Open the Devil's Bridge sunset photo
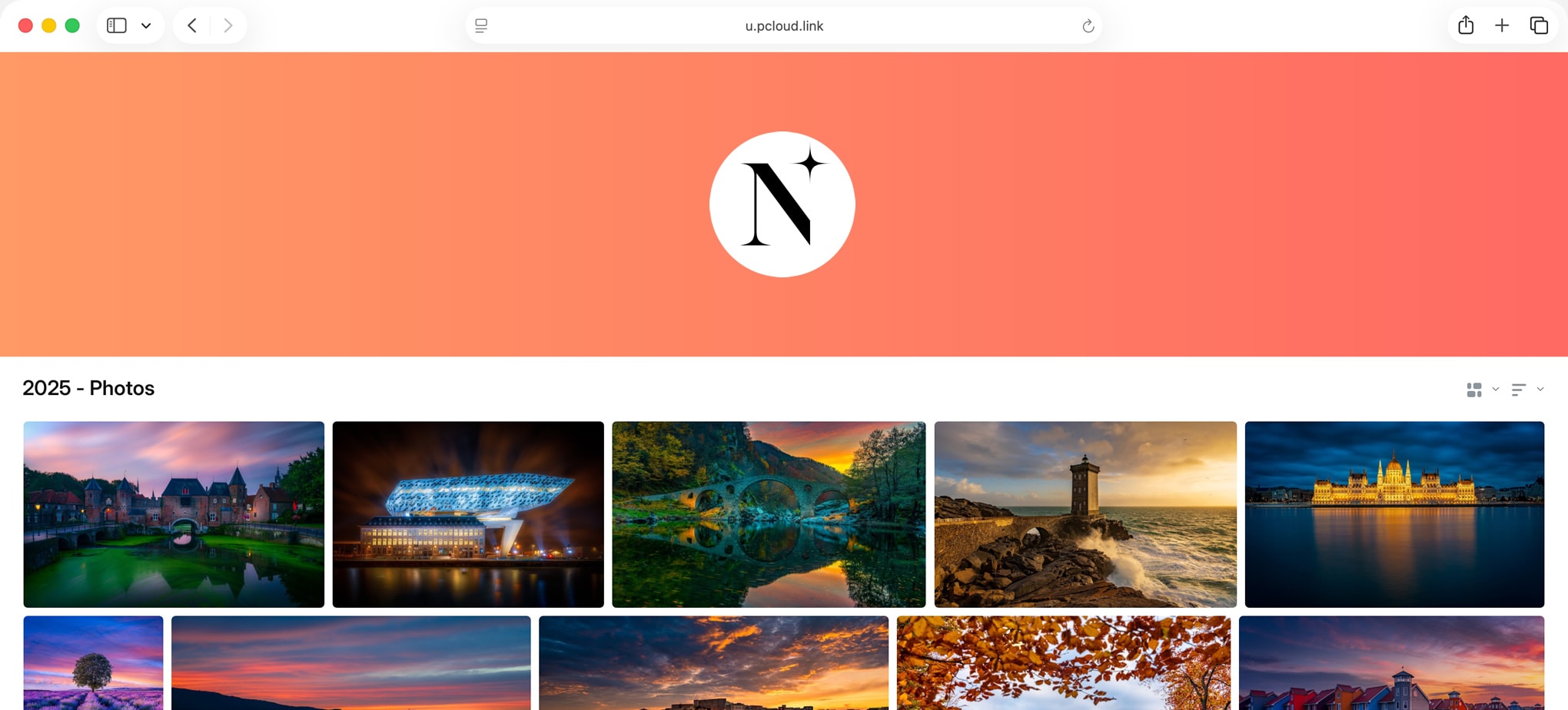The image size is (1568, 710). pos(769,513)
